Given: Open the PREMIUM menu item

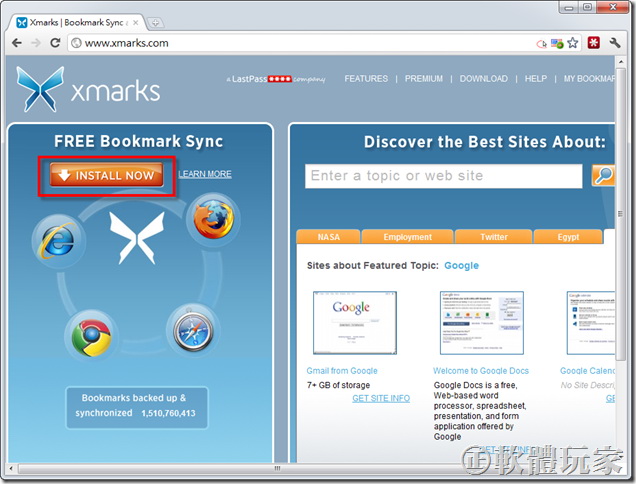Looking at the screenshot, I should [x=423, y=79].
